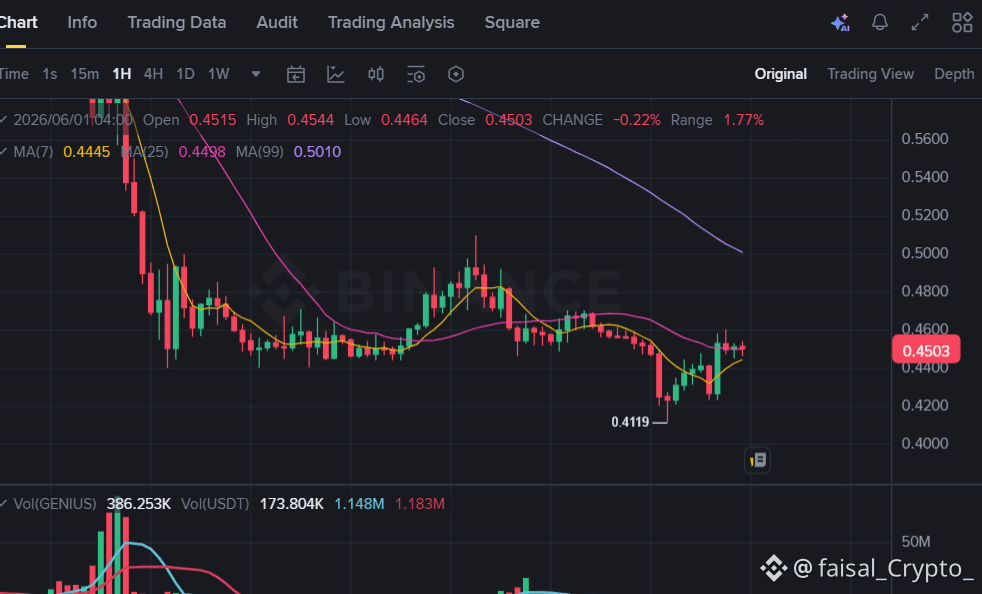The height and width of the screenshot is (594, 982).
Task: Open the calendar date jump icon
Action: pyautogui.click(x=296, y=75)
